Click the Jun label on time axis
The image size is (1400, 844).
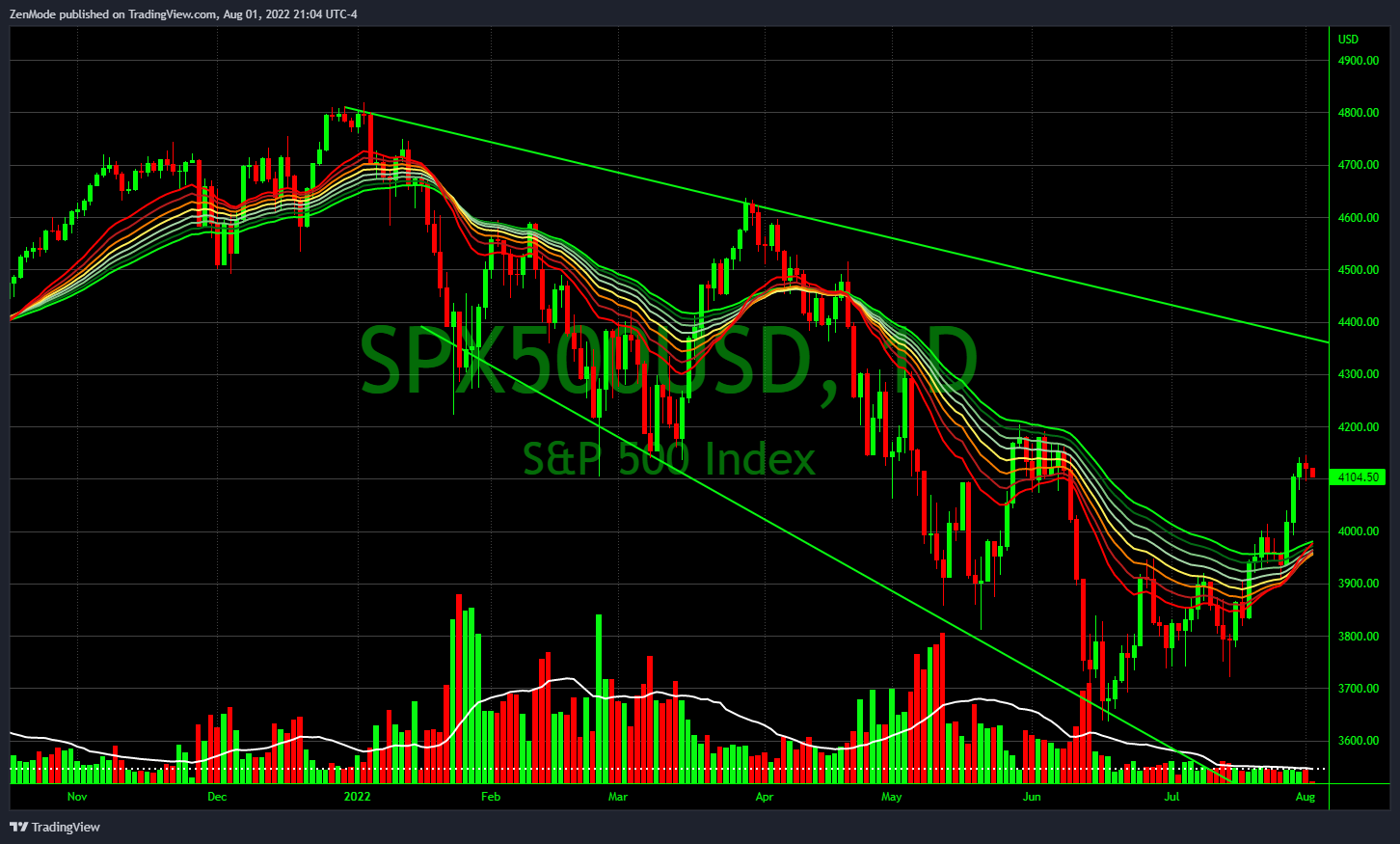click(x=1033, y=797)
